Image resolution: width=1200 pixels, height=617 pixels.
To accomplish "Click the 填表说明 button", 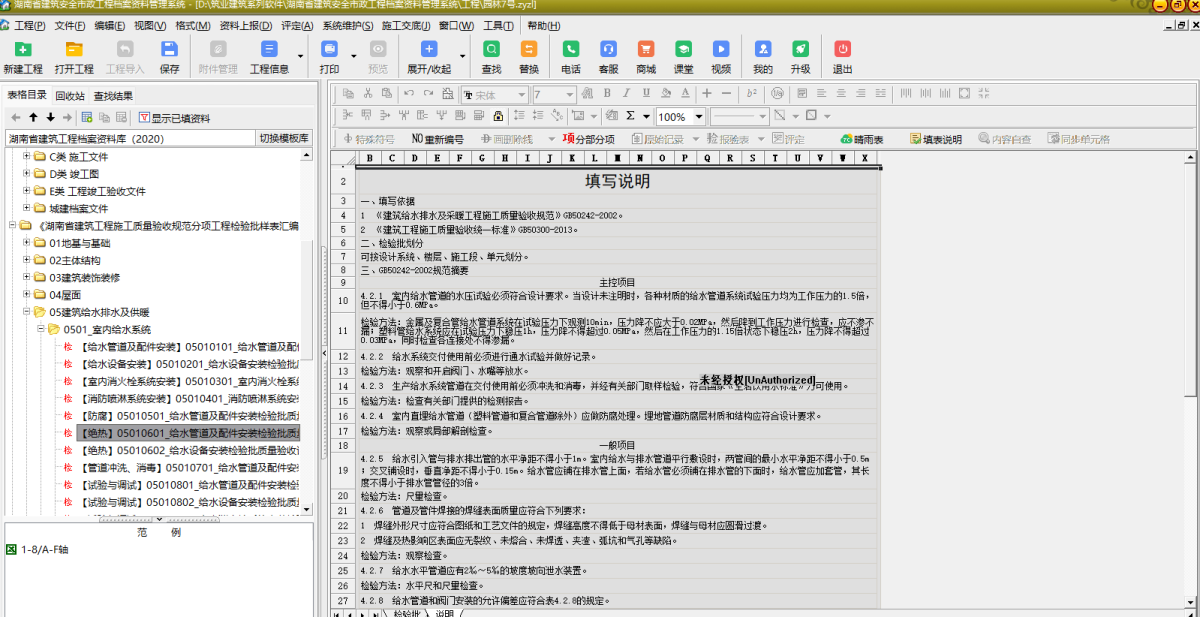I will [934, 139].
